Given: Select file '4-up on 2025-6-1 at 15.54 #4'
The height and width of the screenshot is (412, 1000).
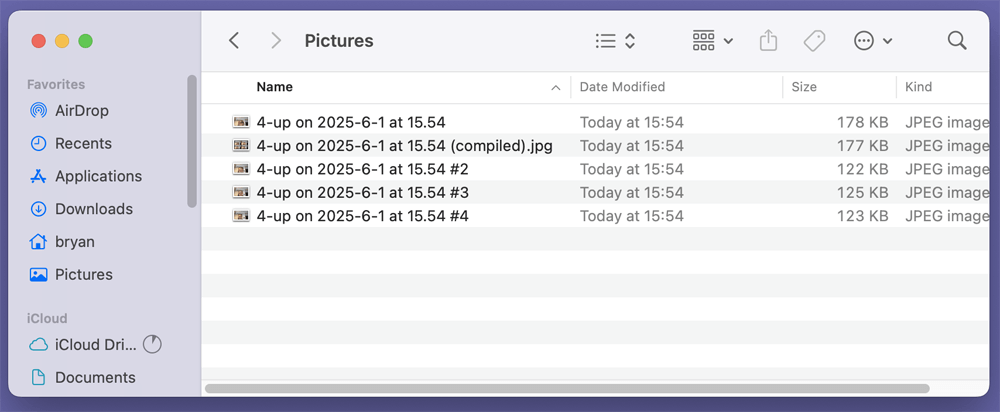Looking at the screenshot, I should (362, 216).
